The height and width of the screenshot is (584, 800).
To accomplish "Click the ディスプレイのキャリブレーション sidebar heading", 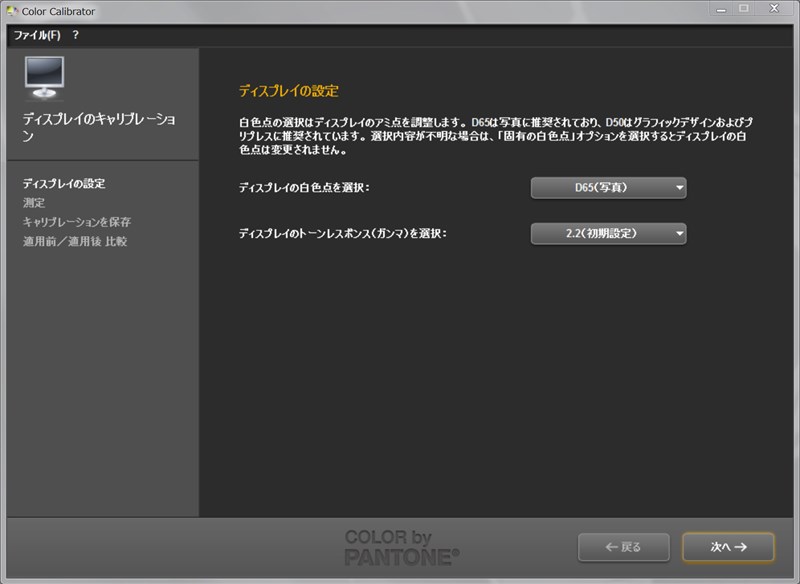I will tap(99, 127).
